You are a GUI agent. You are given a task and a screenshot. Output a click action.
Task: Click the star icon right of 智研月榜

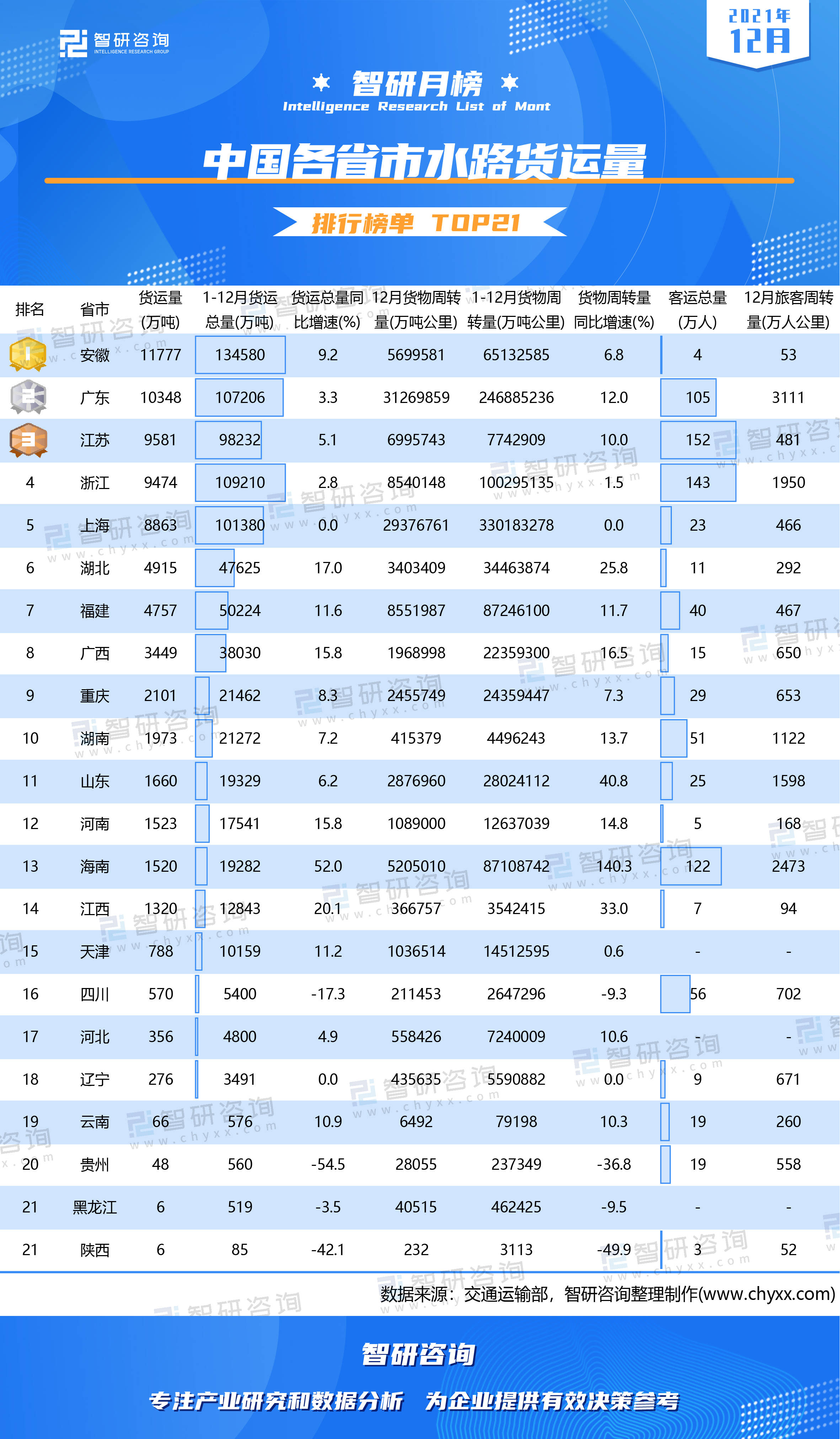[x=510, y=83]
